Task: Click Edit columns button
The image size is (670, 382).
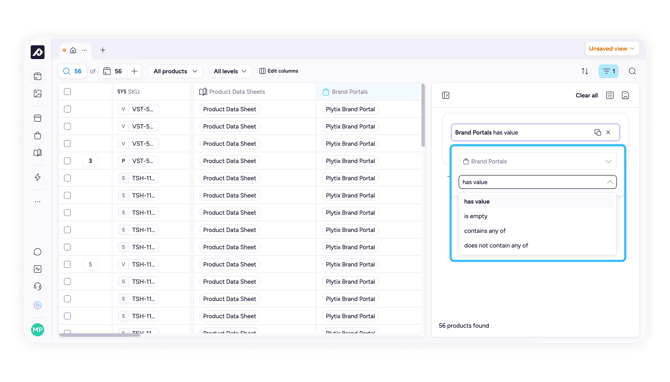Action: (x=279, y=71)
